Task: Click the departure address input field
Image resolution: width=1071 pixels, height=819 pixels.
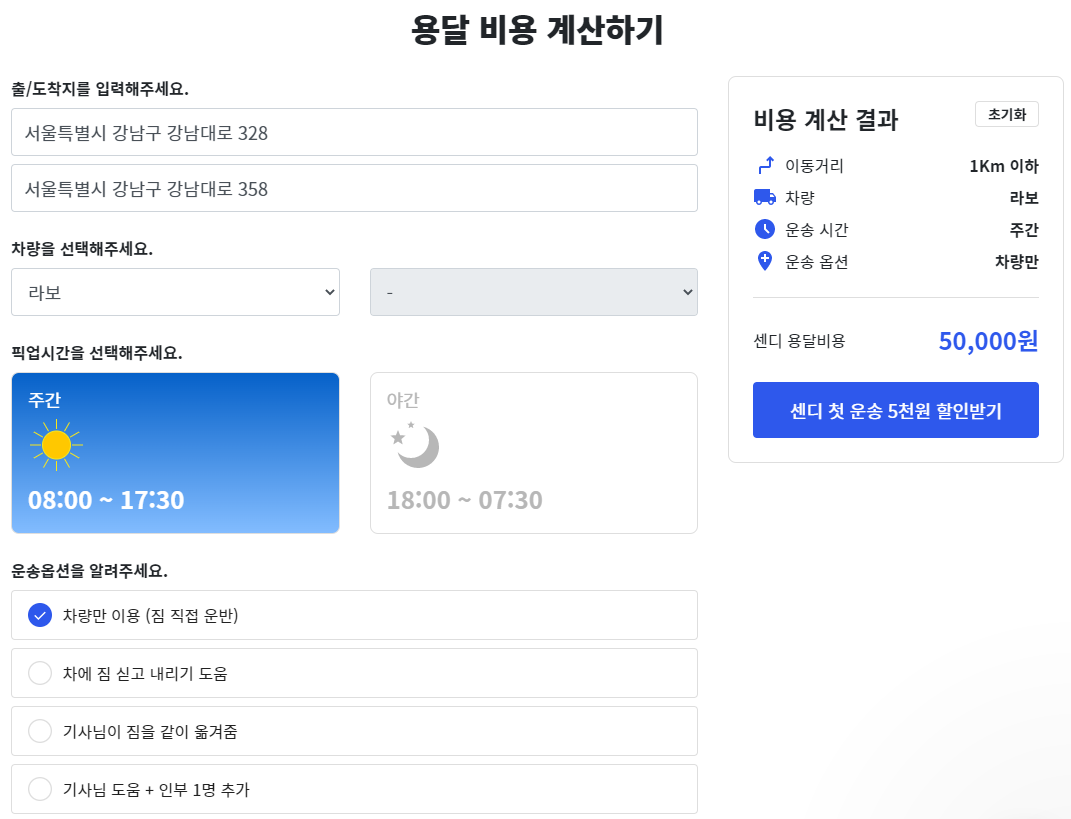Action: 354,131
